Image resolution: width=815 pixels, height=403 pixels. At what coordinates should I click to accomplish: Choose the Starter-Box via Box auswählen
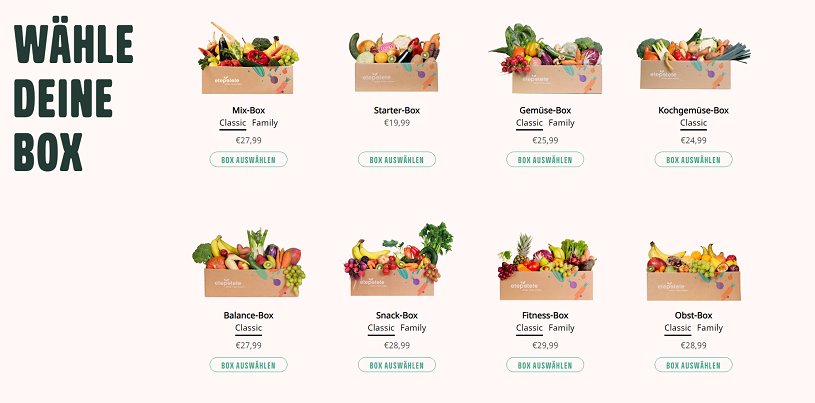[x=397, y=159]
